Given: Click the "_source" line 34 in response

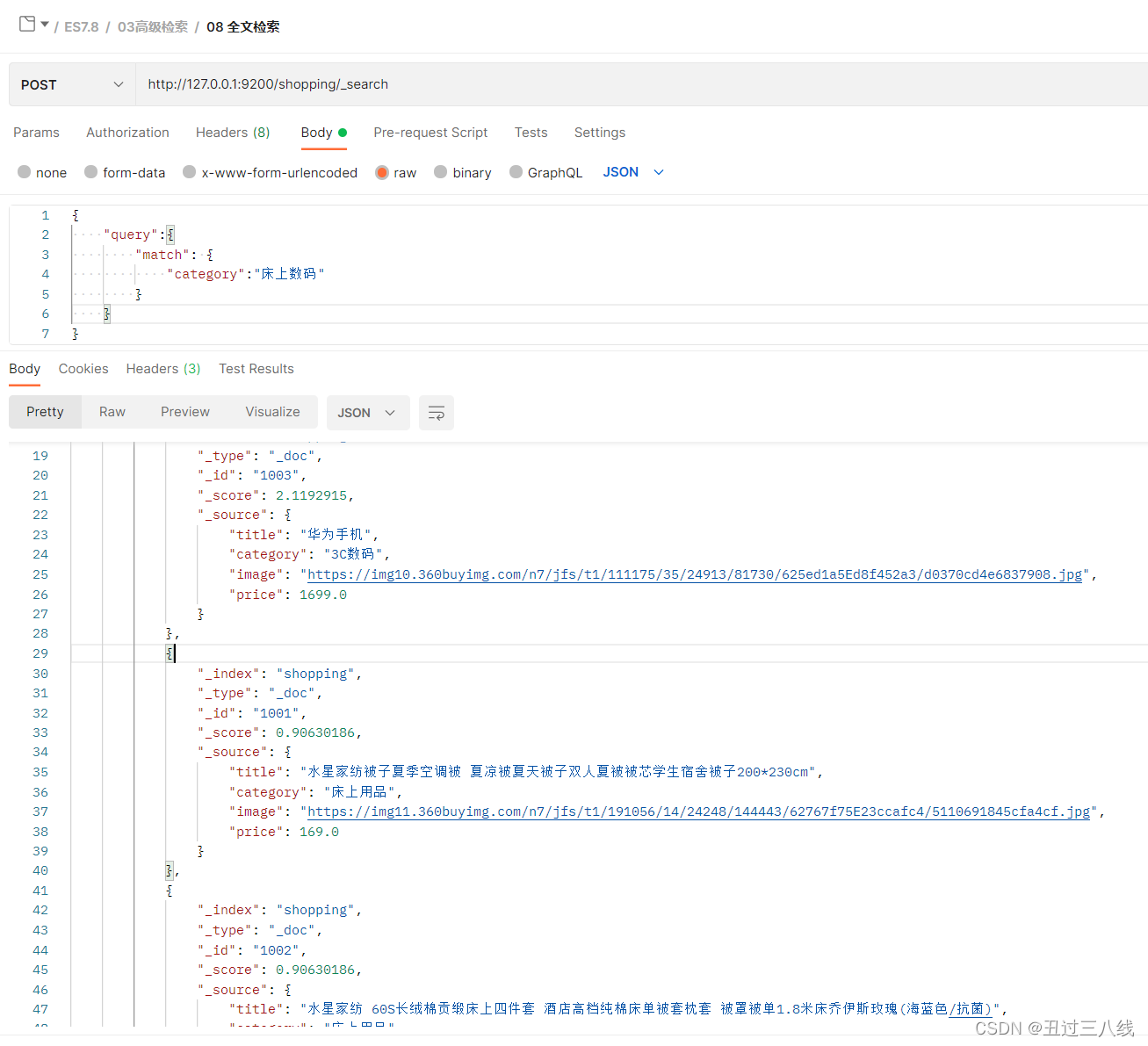Looking at the screenshot, I should click(244, 752).
